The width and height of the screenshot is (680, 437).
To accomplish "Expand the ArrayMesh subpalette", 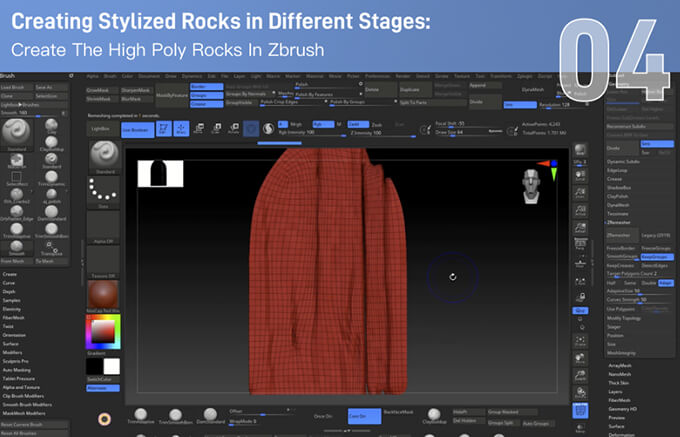I will (620, 365).
